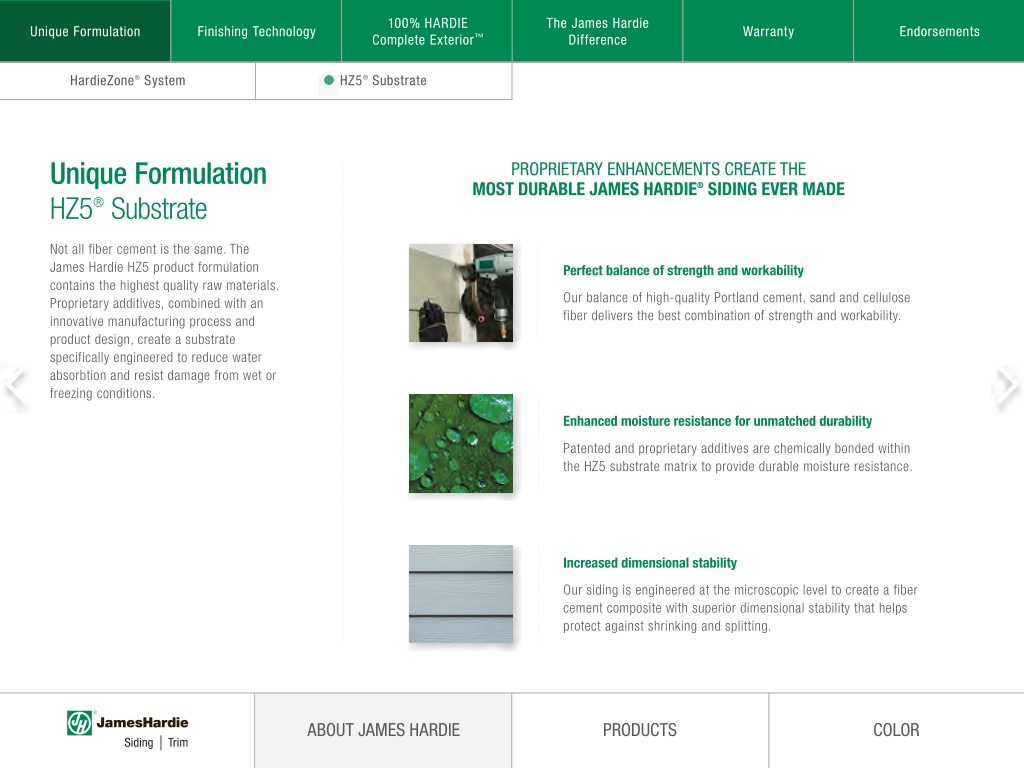Click the 'Not all fiber cement is the same' paragraph
The width and height of the screenshot is (1024, 768).
tap(164, 321)
